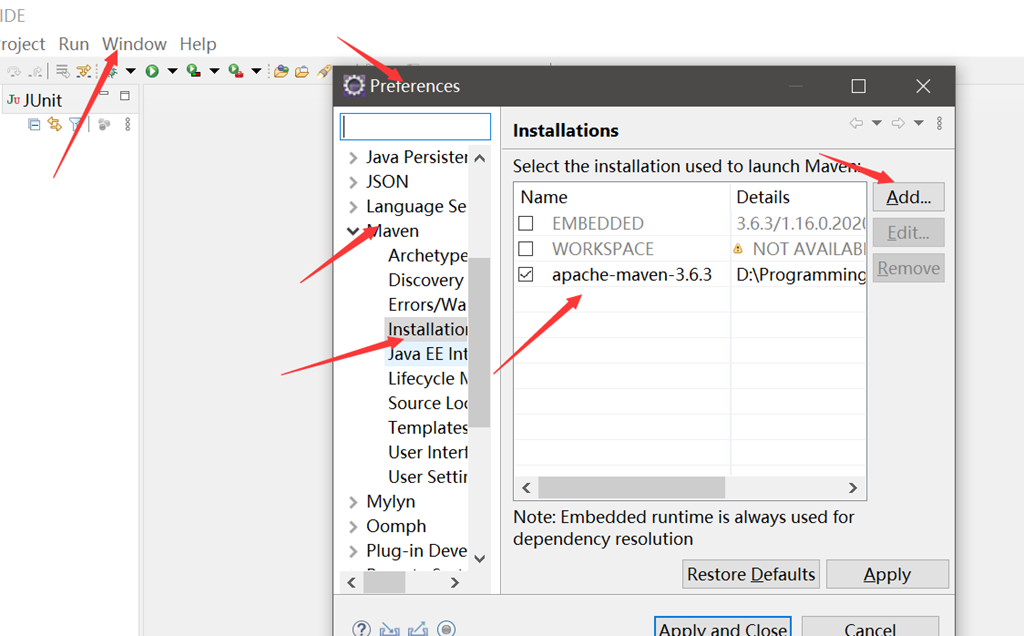This screenshot has width=1024, height=636.
Task: Check the WORKSPACE installation checkbox
Action: (526, 249)
